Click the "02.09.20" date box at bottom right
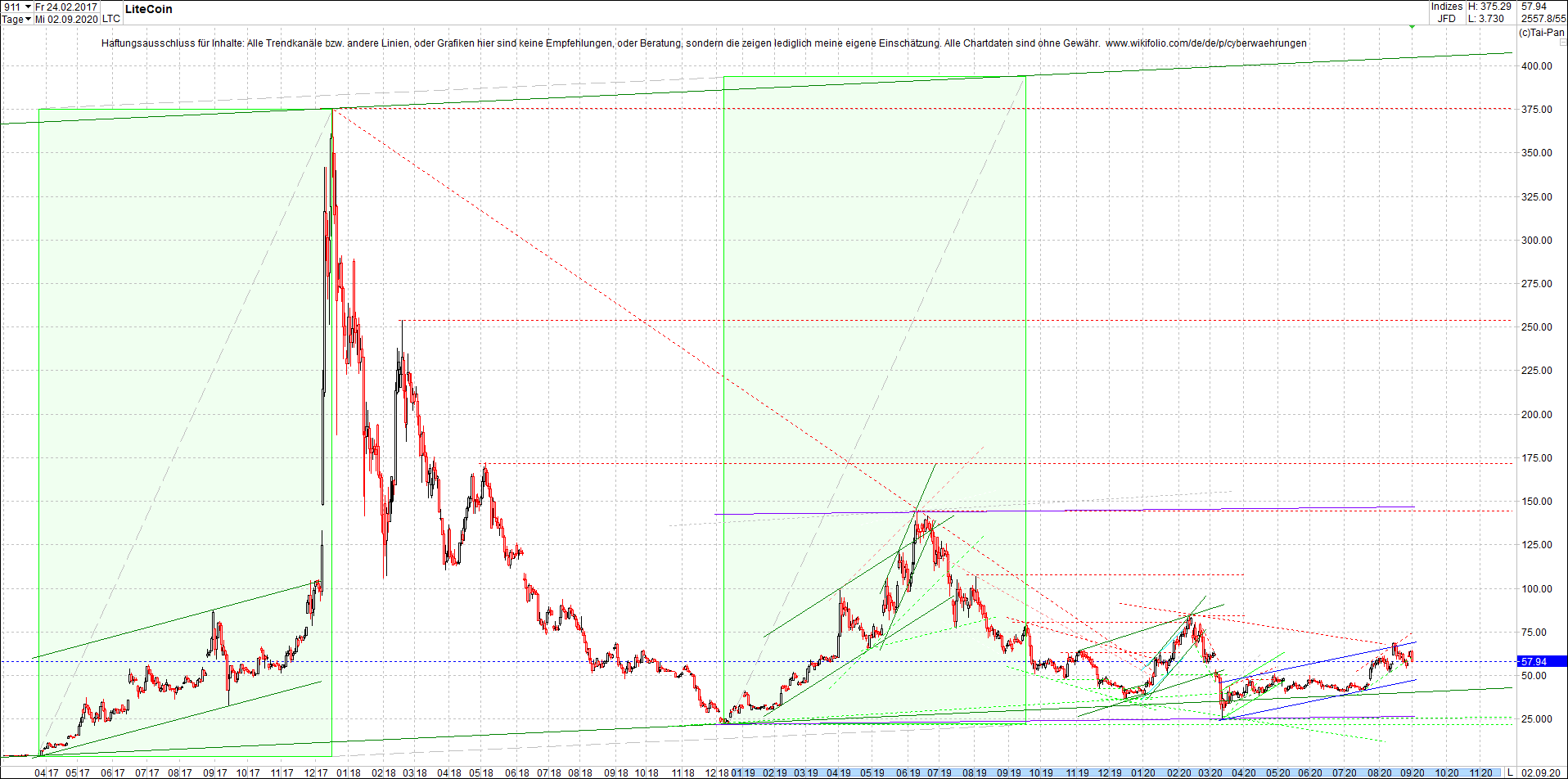Screen dimensions: 1568x779 (1543, 772)
